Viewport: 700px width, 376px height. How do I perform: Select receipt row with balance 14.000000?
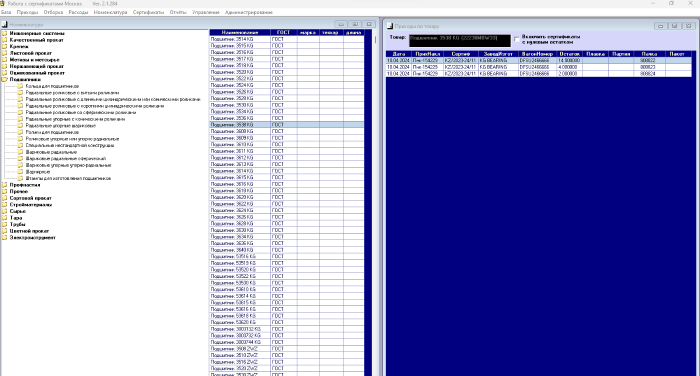pos(538,60)
